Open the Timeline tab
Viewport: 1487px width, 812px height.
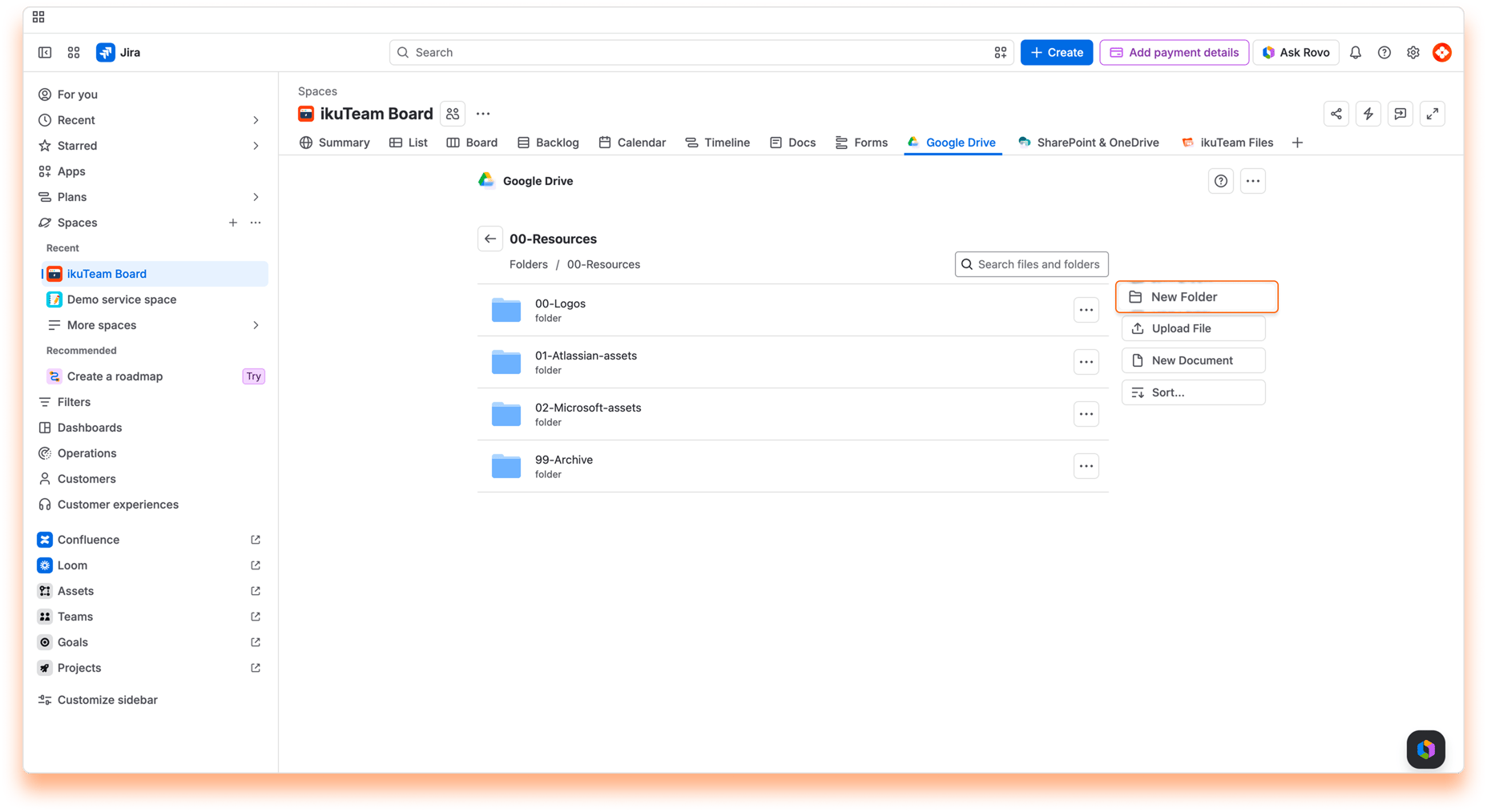(718, 143)
